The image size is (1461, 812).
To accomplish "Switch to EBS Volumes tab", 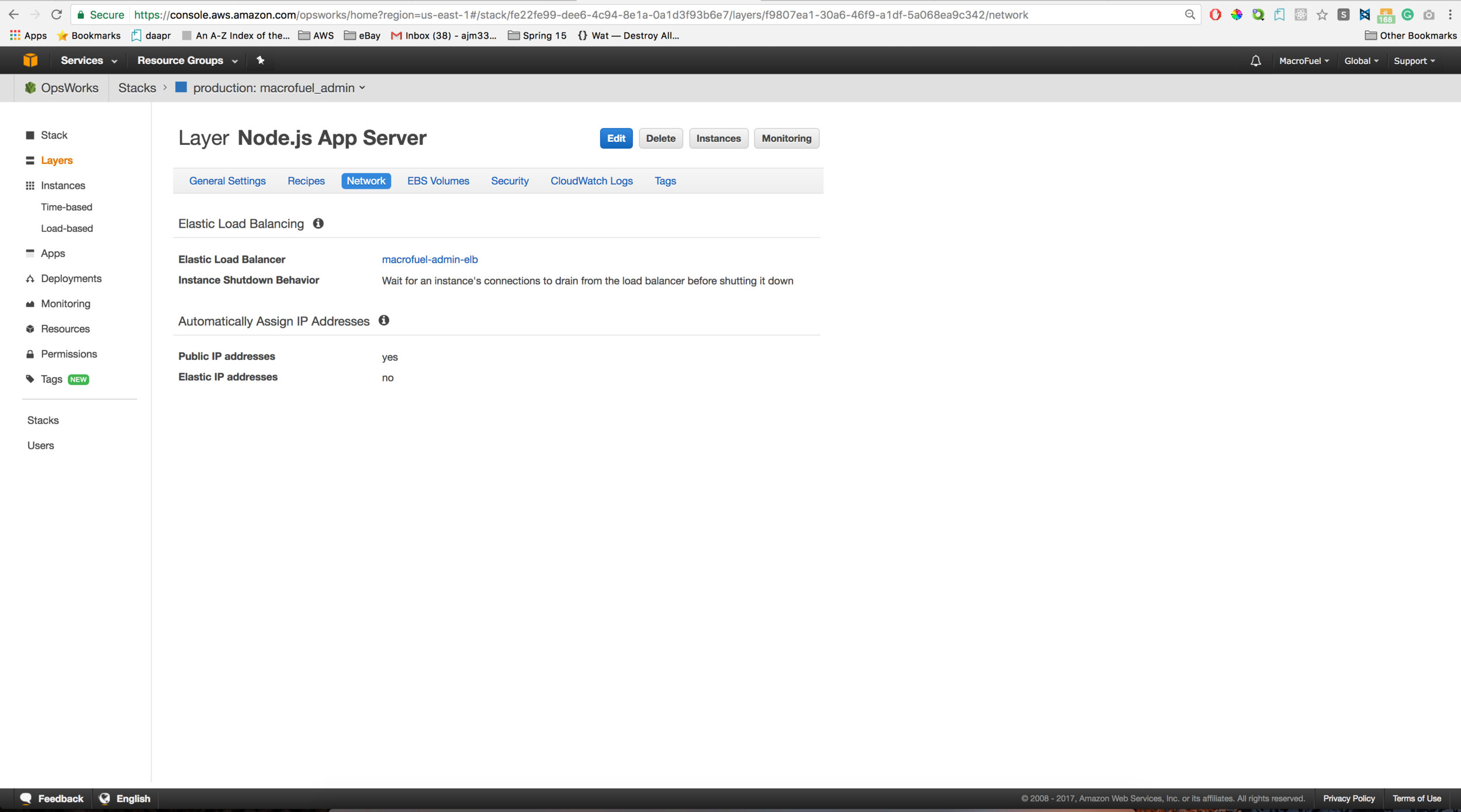I will point(438,181).
